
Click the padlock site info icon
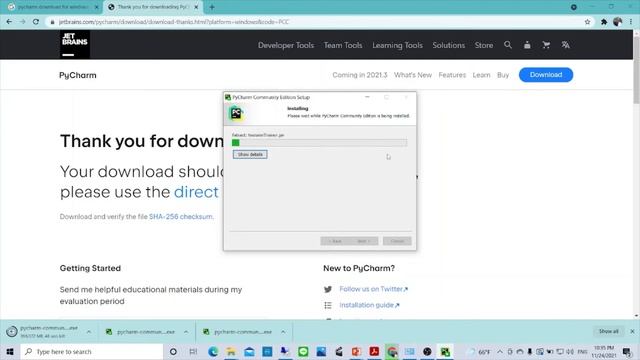(x=52, y=22)
